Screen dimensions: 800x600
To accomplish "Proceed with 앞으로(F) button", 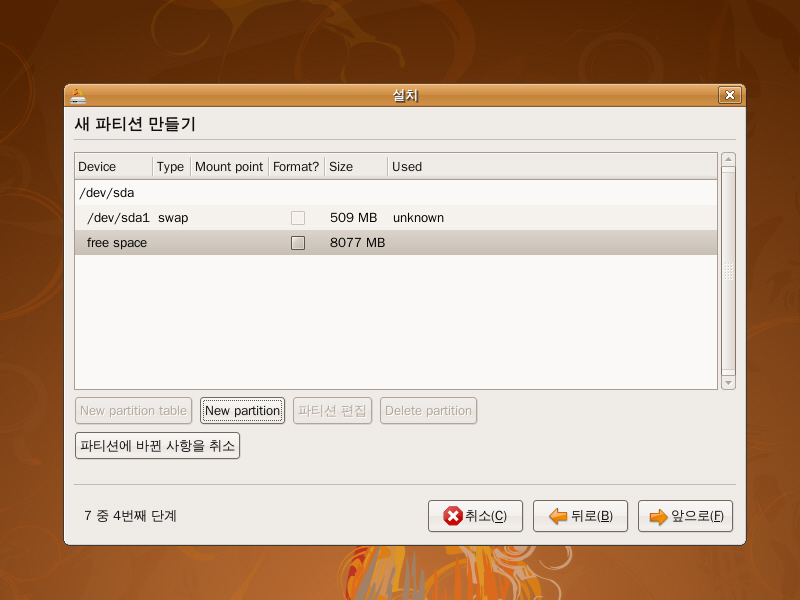I will tap(686, 516).
